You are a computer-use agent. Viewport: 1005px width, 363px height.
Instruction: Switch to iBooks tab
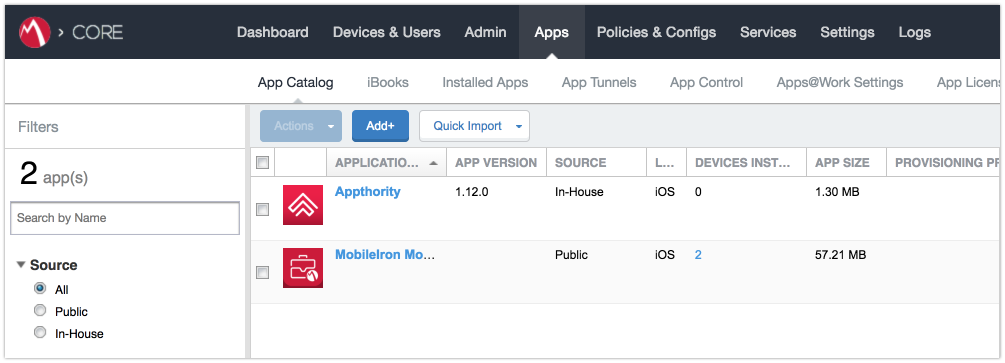pyautogui.click(x=388, y=82)
